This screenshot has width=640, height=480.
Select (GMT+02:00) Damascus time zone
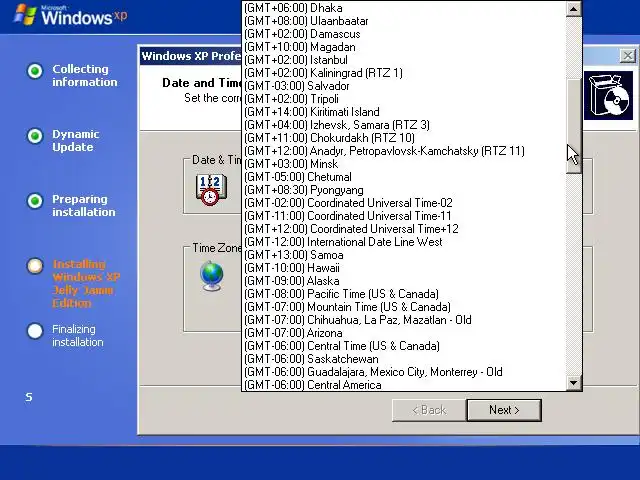404,34
